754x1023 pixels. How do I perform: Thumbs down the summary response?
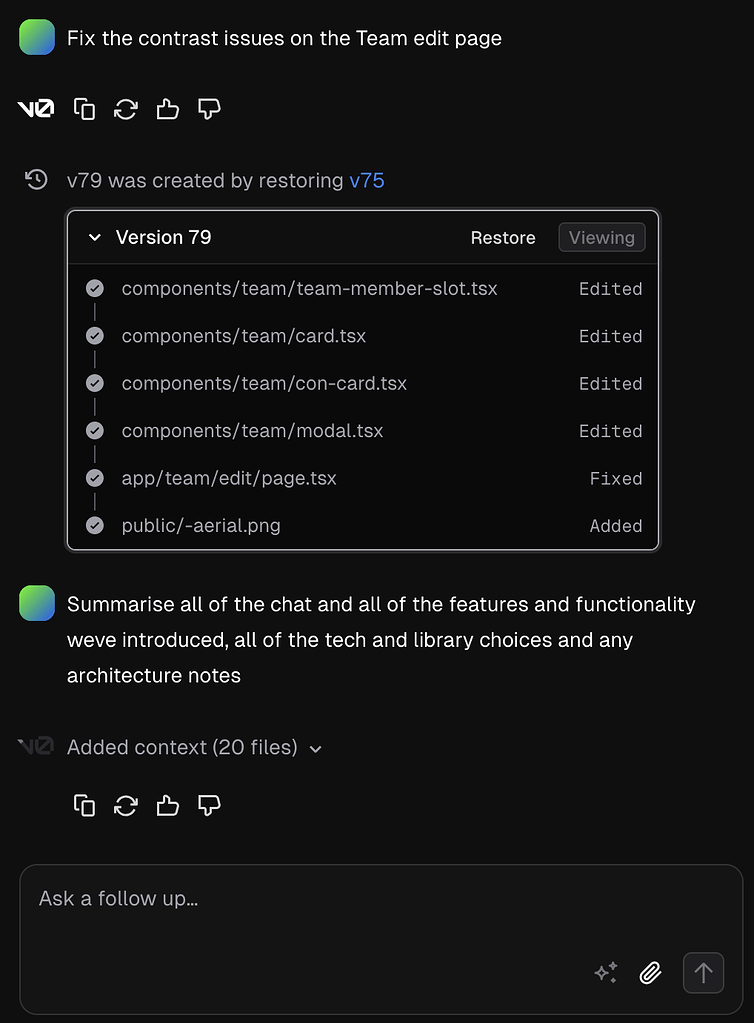click(208, 805)
